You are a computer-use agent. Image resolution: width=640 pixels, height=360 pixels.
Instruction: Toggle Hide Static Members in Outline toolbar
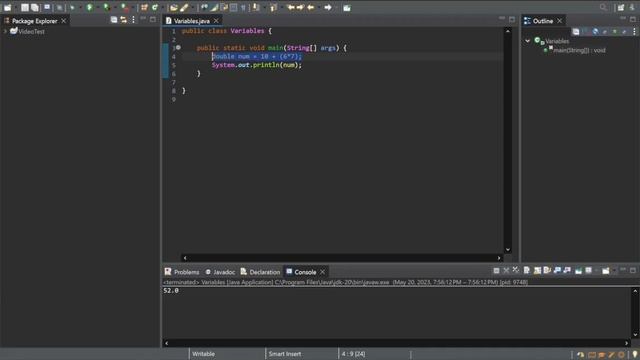point(605,31)
